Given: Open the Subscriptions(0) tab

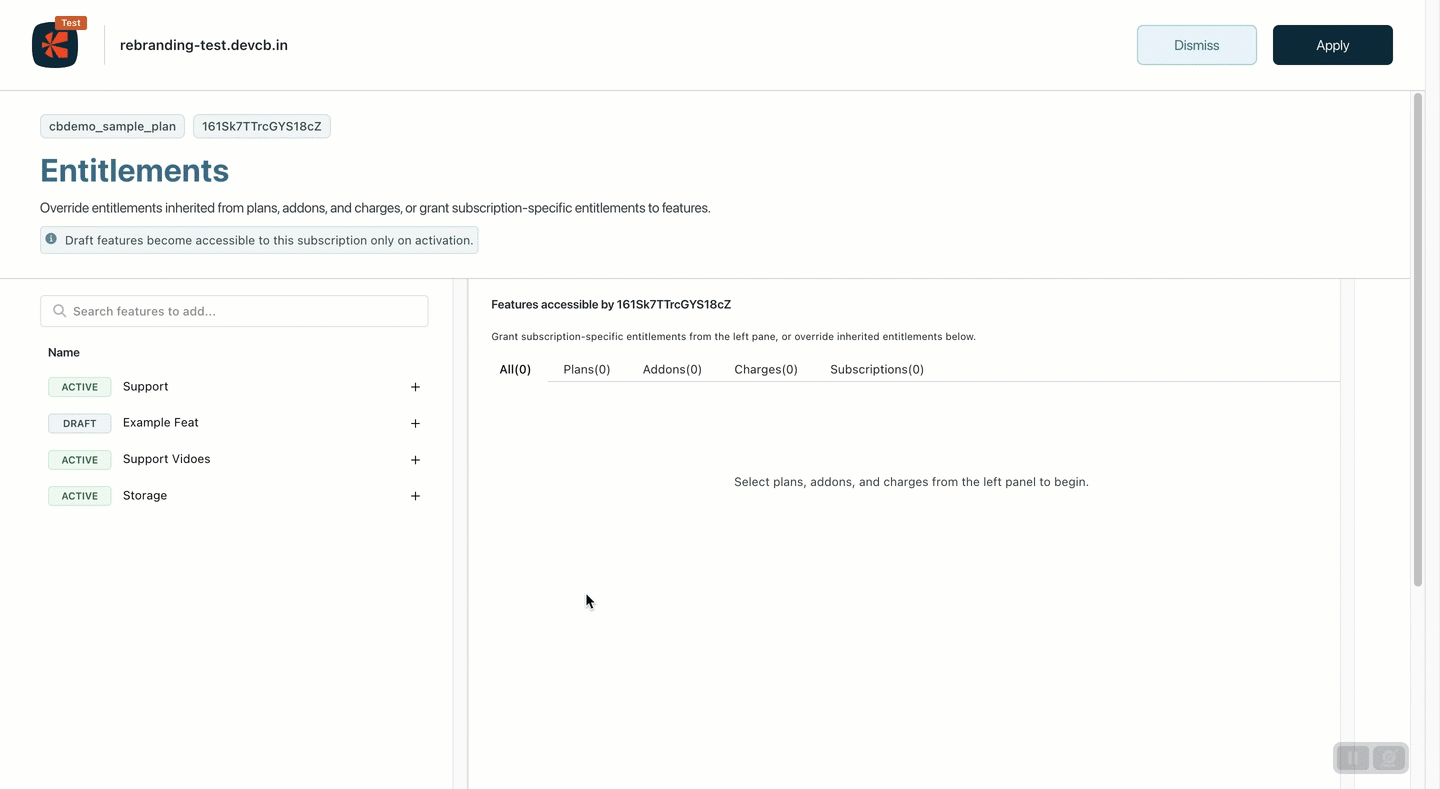Looking at the screenshot, I should coord(876,369).
